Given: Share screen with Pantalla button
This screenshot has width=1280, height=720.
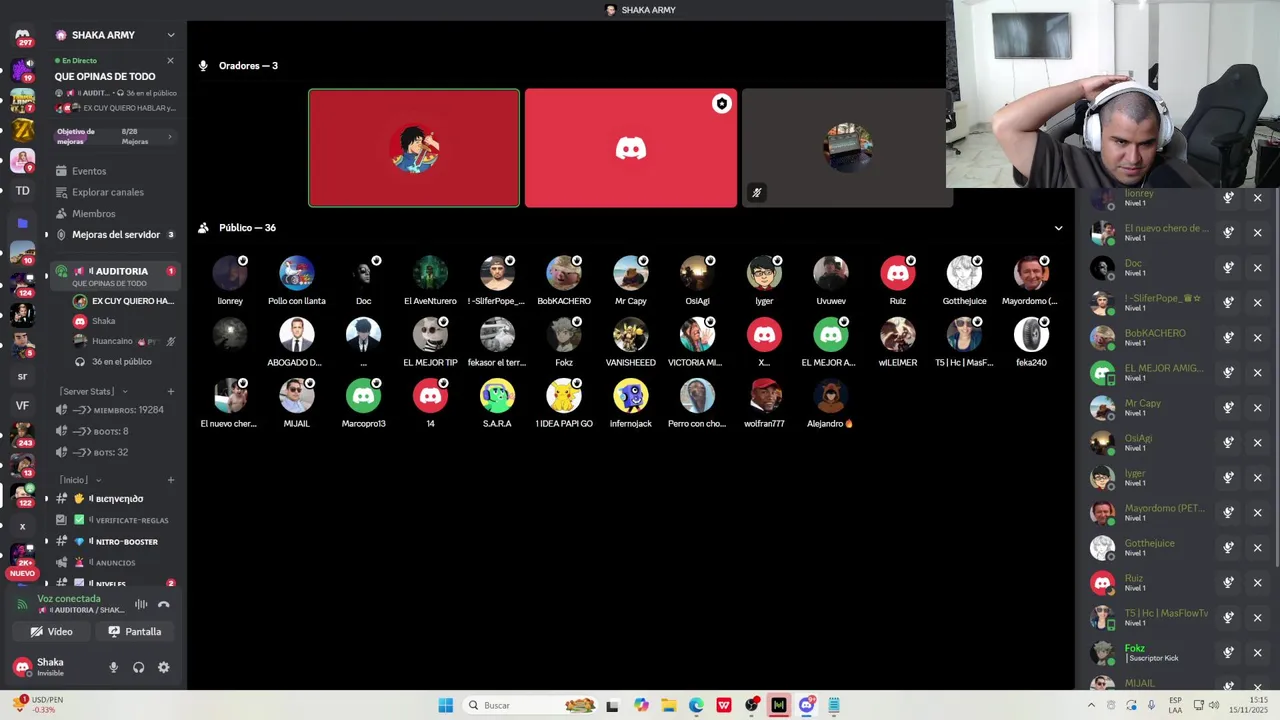Looking at the screenshot, I should point(135,631).
